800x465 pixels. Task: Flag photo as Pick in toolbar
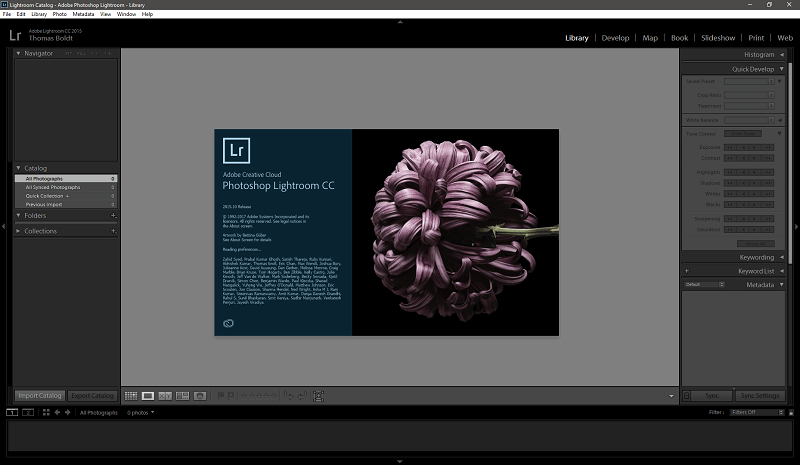(x=221, y=396)
